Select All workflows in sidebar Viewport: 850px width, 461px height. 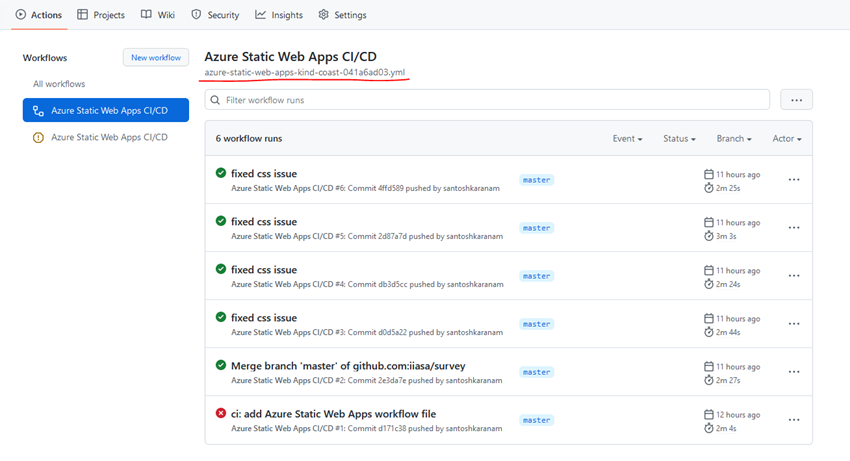click(x=59, y=84)
